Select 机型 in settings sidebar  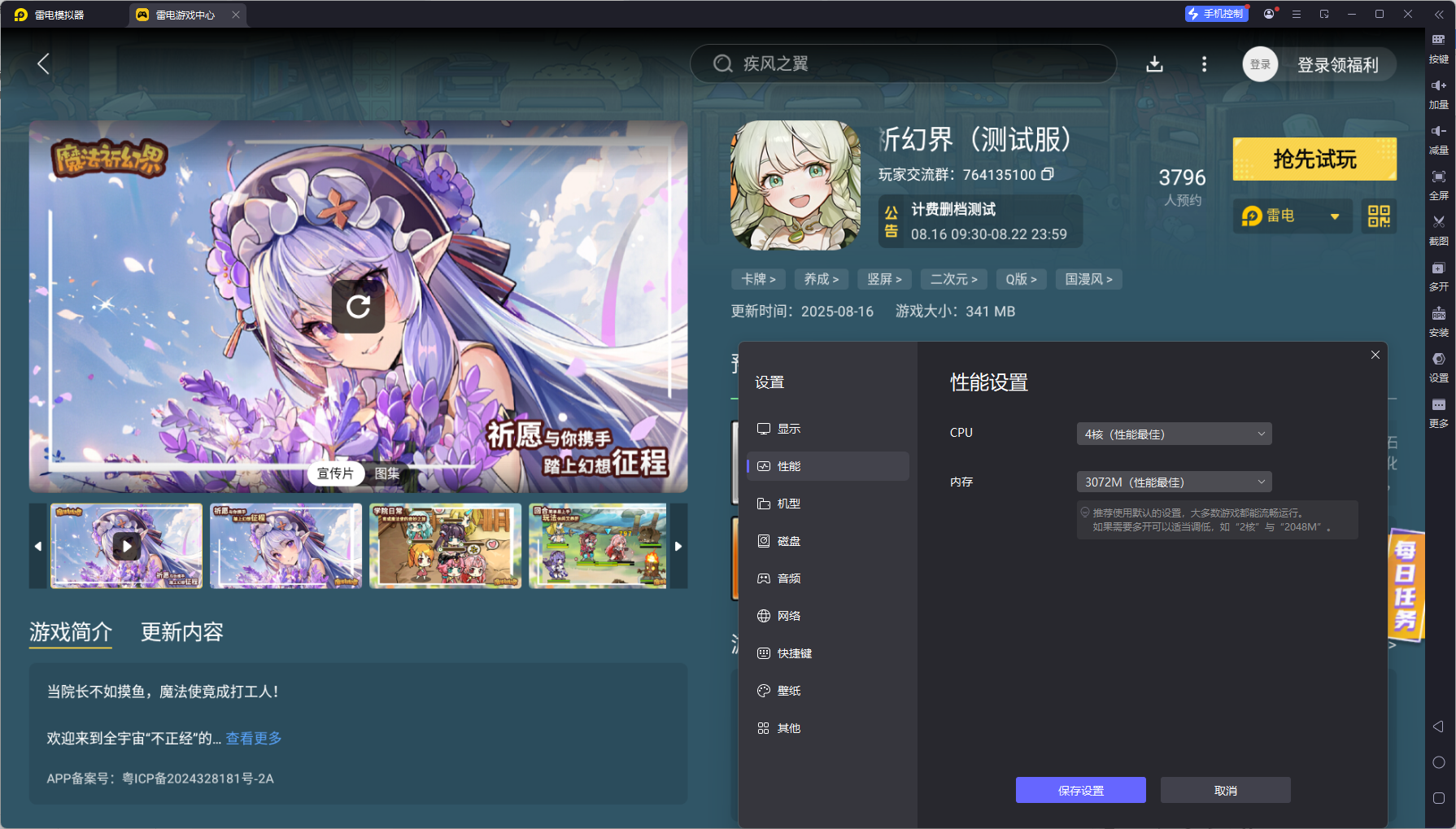[x=827, y=504]
